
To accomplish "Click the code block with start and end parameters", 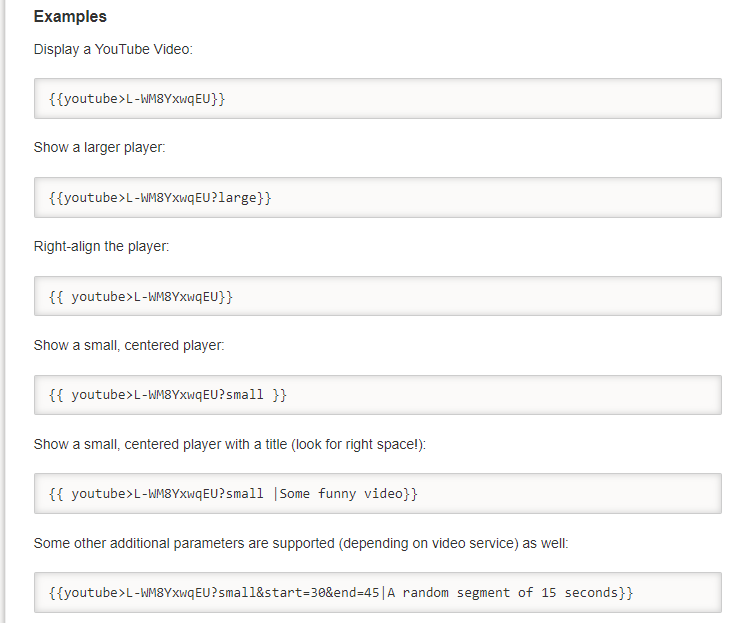I will pos(377,593).
